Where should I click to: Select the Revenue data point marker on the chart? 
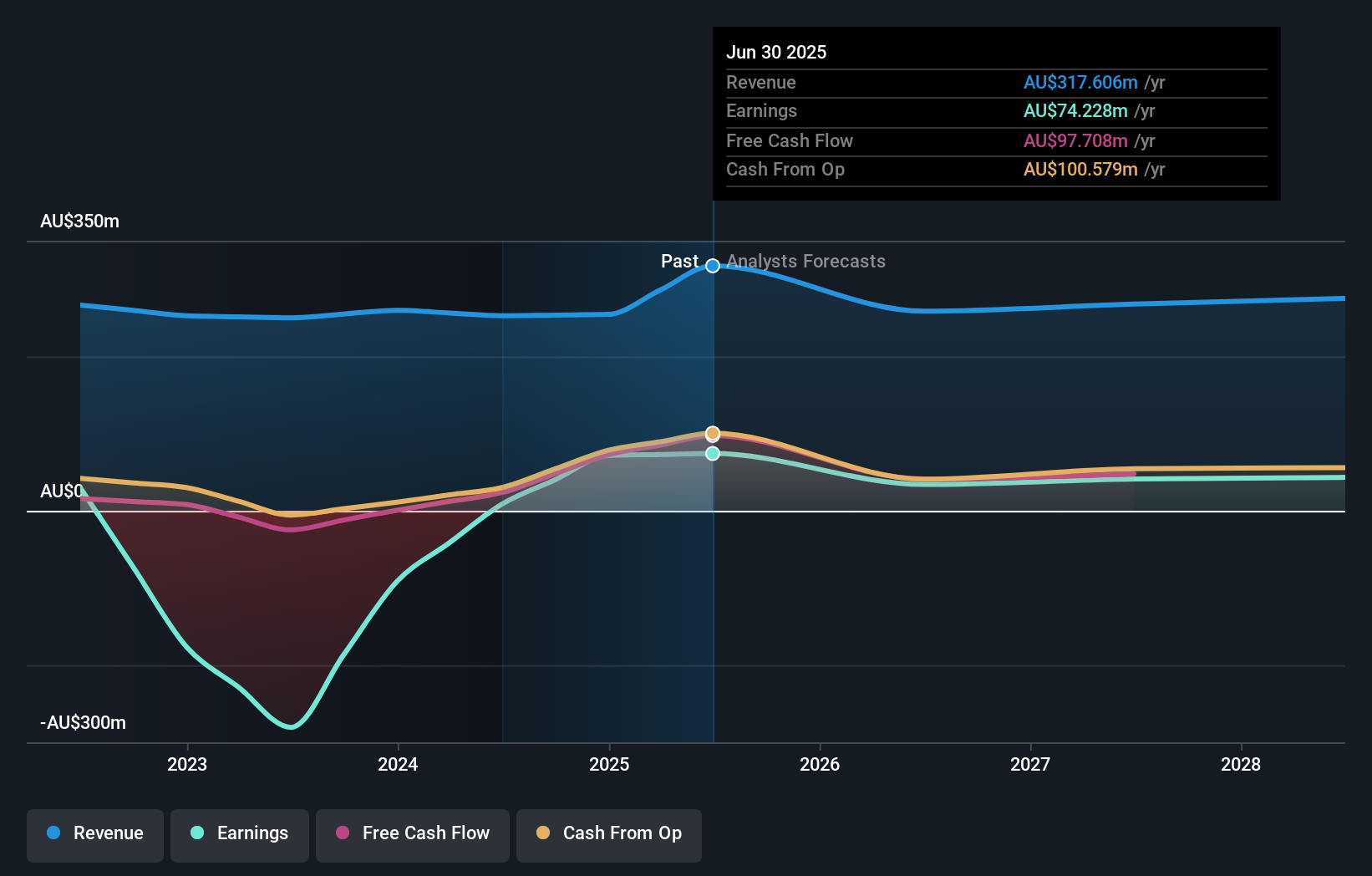pos(712,266)
